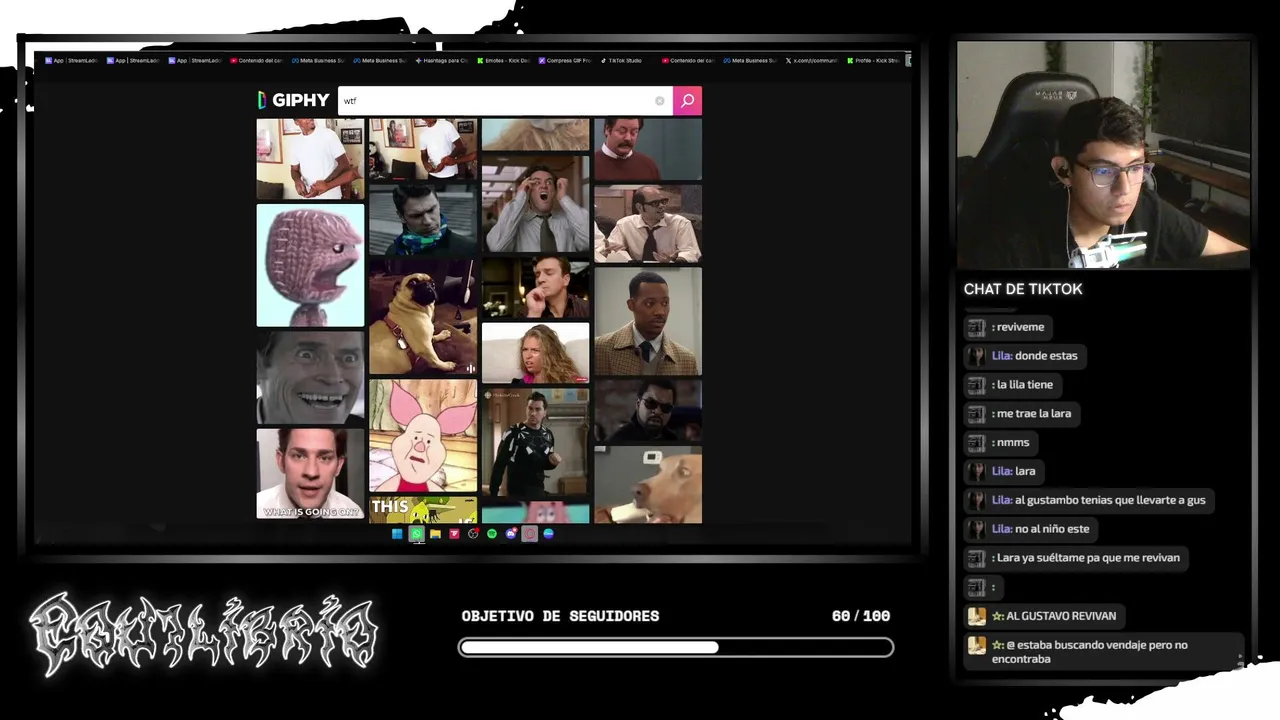Open the Piglet cartoon GIF
The image size is (1280, 720).
tap(423, 436)
